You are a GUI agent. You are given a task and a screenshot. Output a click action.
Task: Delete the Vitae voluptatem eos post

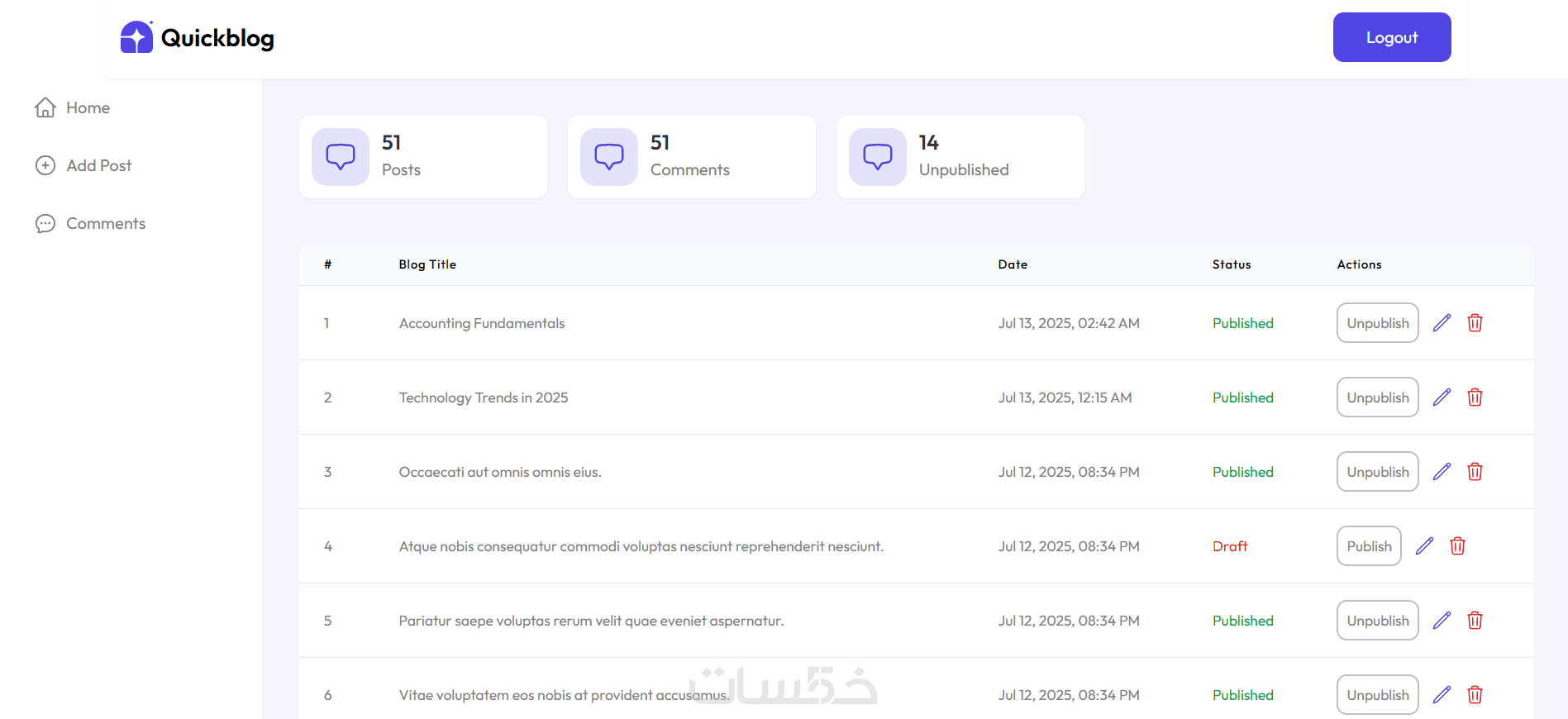(1475, 695)
